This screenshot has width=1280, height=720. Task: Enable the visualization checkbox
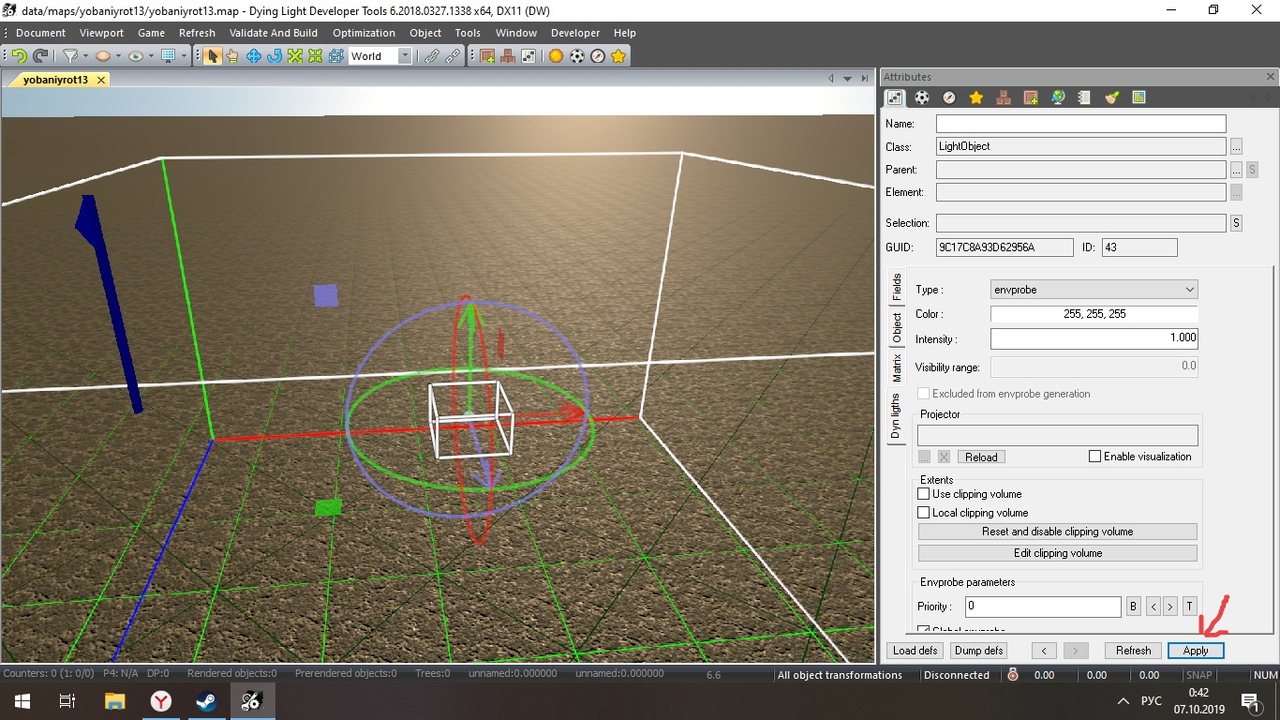(x=1095, y=457)
